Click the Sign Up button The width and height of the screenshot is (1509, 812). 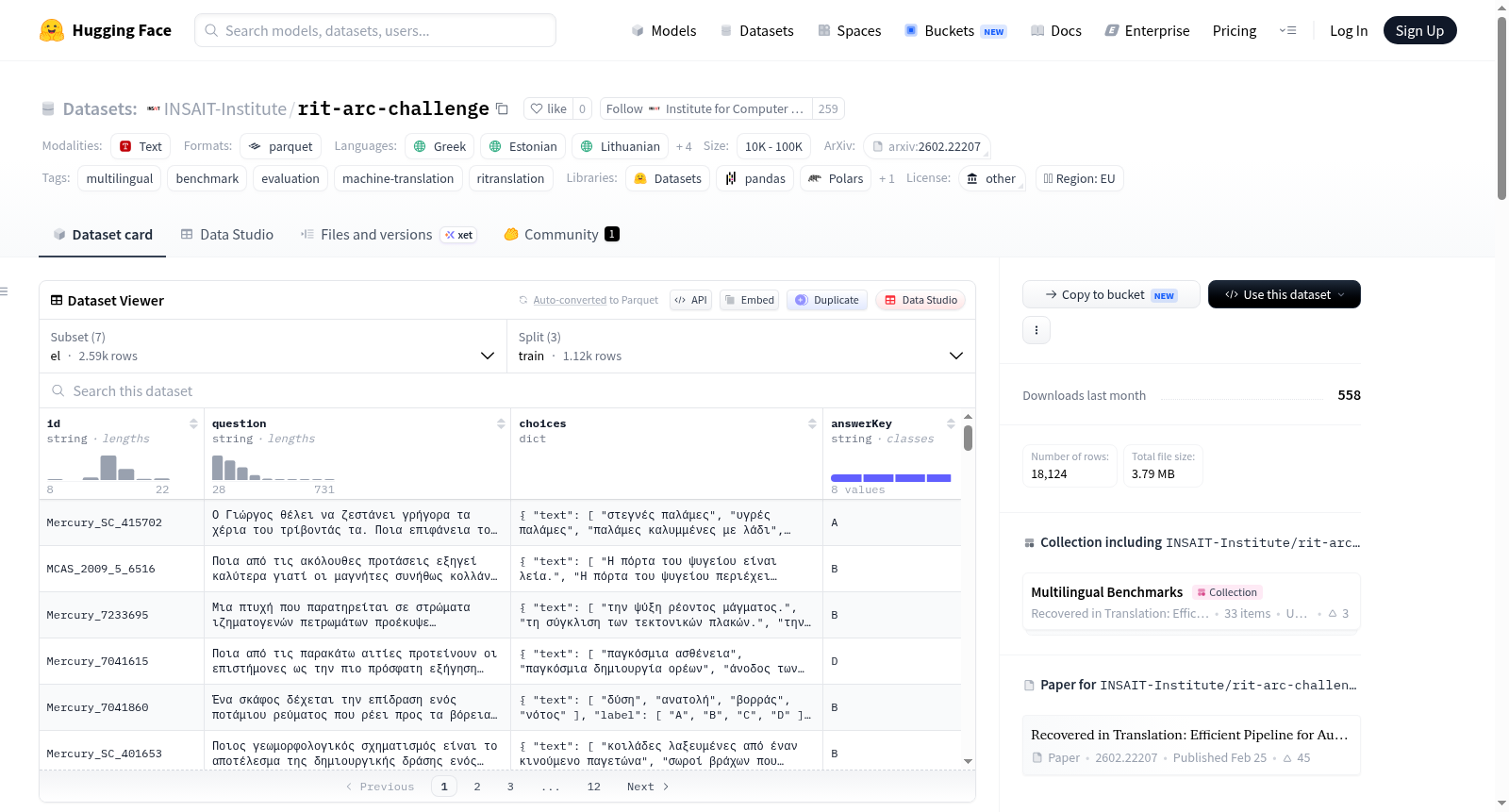(1420, 30)
